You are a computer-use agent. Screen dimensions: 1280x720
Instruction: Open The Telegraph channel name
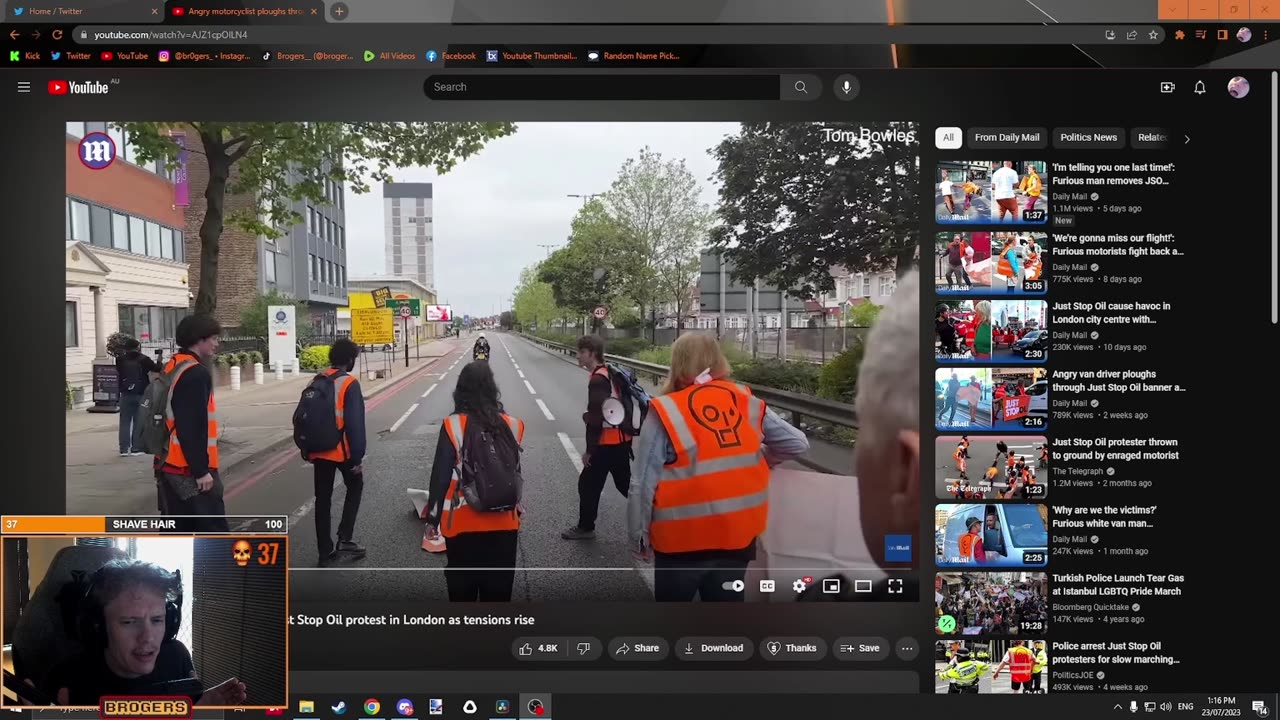pyautogui.click(x=1077, y=471)
